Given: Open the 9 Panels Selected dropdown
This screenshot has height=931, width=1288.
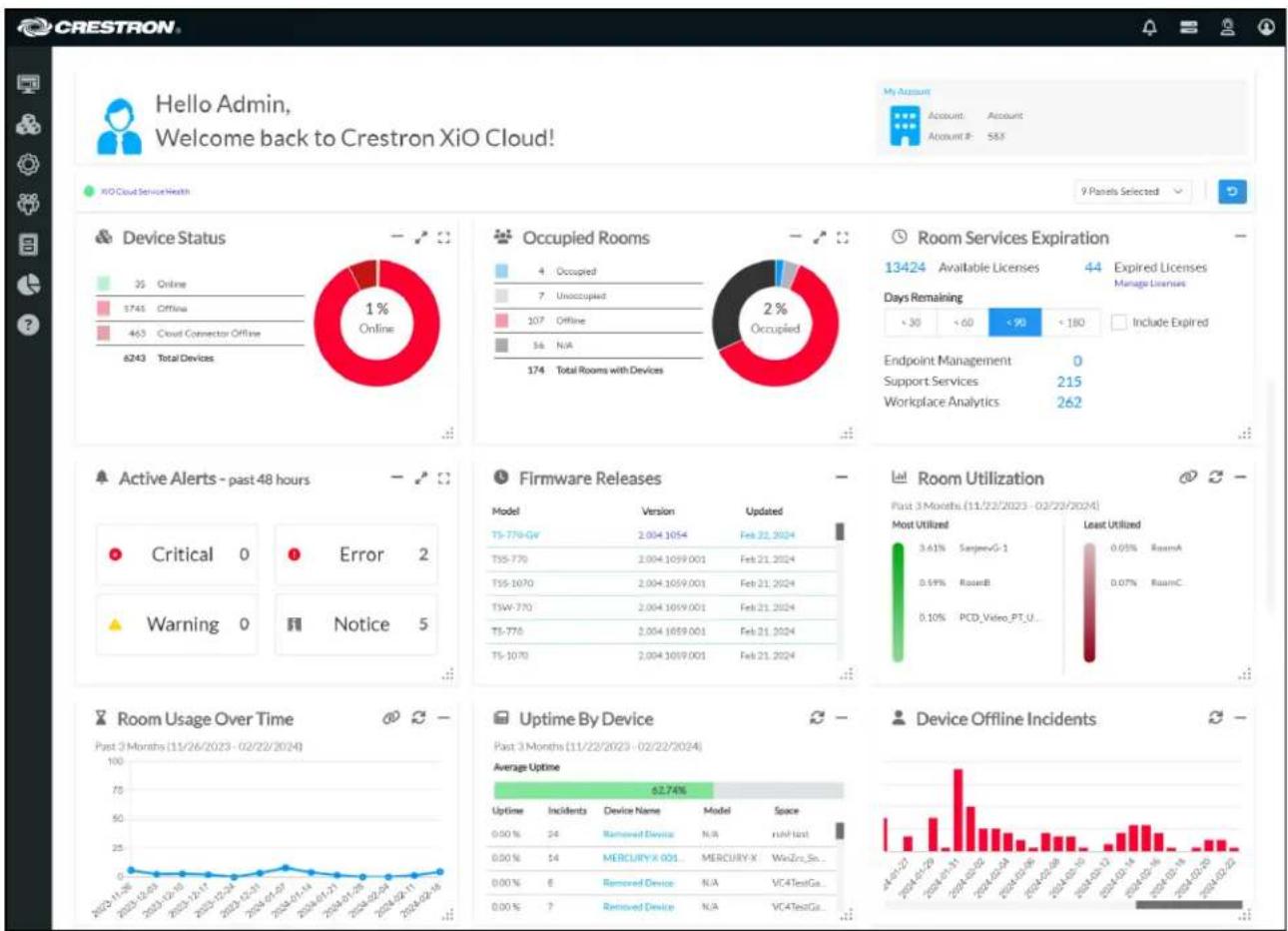Looking at the screenshot, I should [x=1132, y=191].
